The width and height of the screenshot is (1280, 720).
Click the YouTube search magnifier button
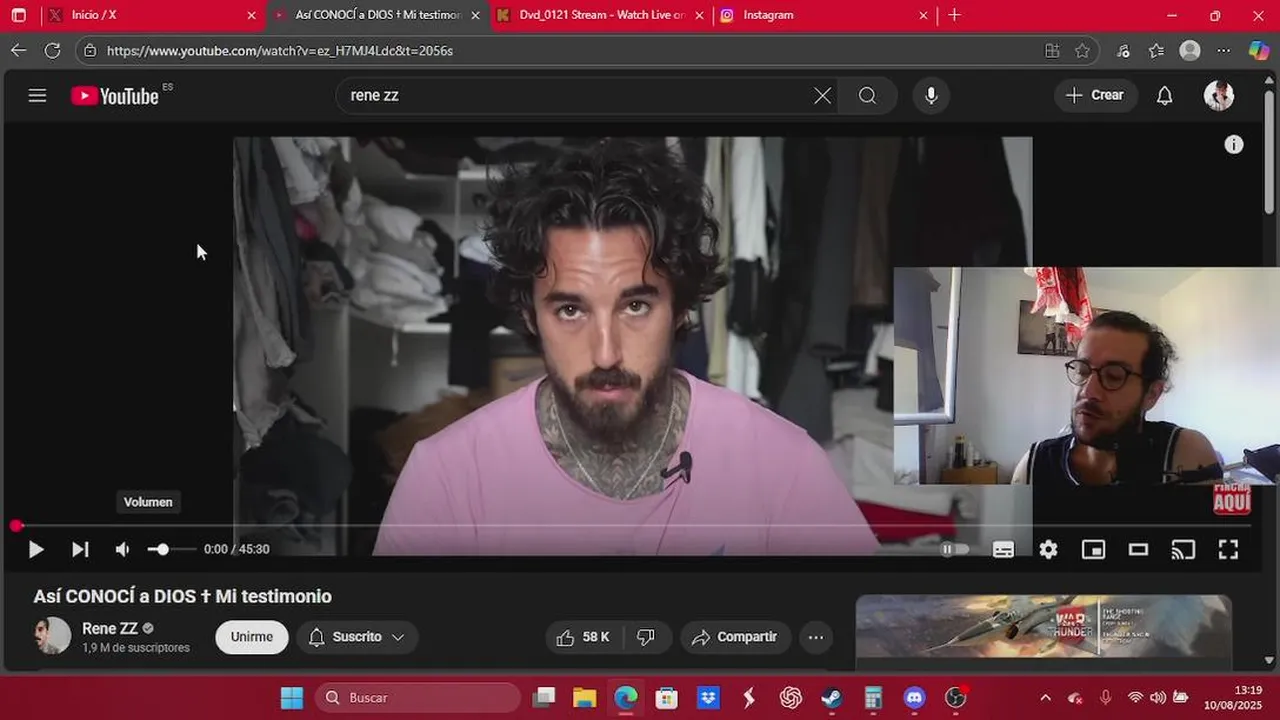coord(867,96)
